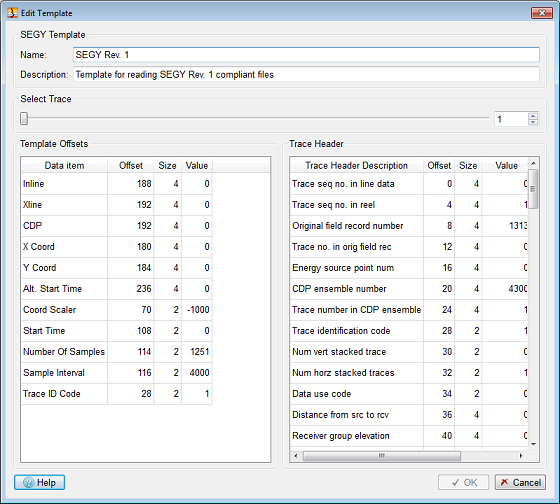This screenshot has height=504, width=560.
Task: Select the X Coord data item
Action: tap(116, 247)
